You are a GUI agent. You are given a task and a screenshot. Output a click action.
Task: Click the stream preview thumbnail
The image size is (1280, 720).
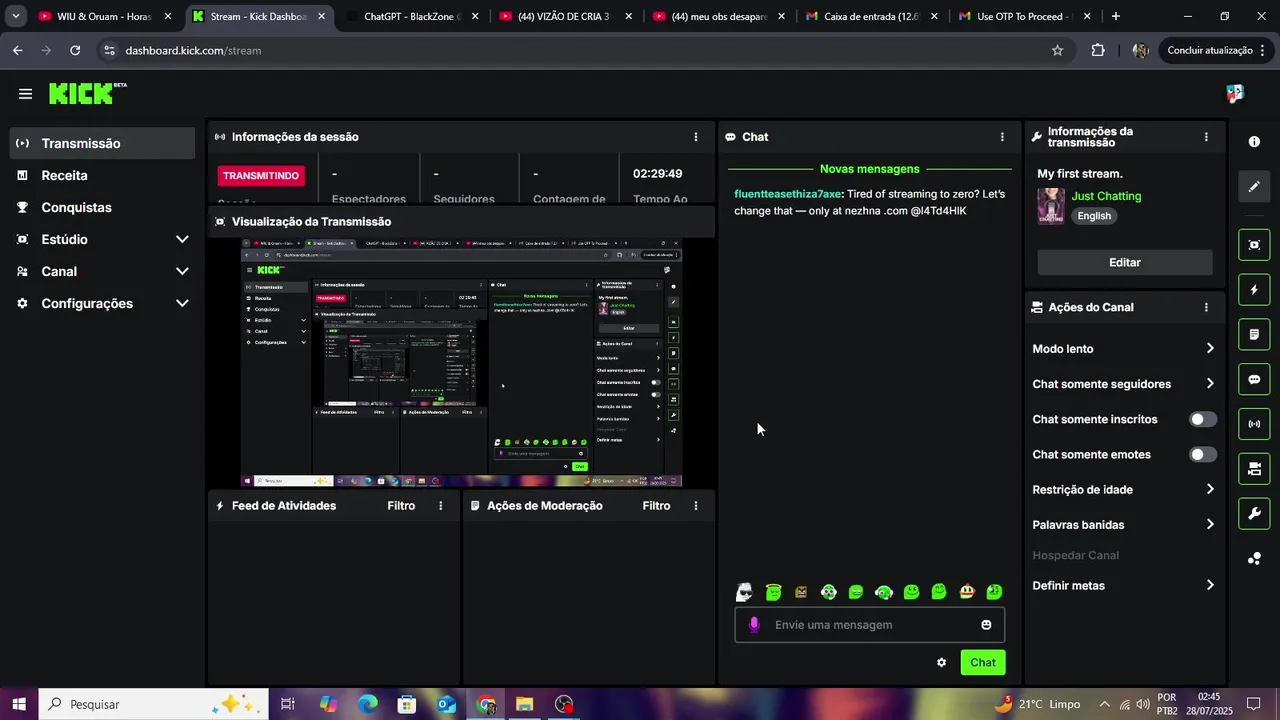pyautogui.click(x=461, y=363)
